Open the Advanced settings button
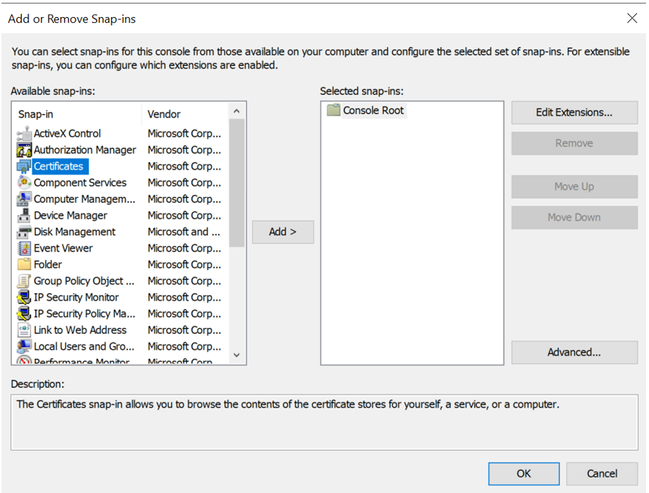Image resolution: width=649 pixels, height=493 pixels. pyautogui.click(x=574, y=352)
